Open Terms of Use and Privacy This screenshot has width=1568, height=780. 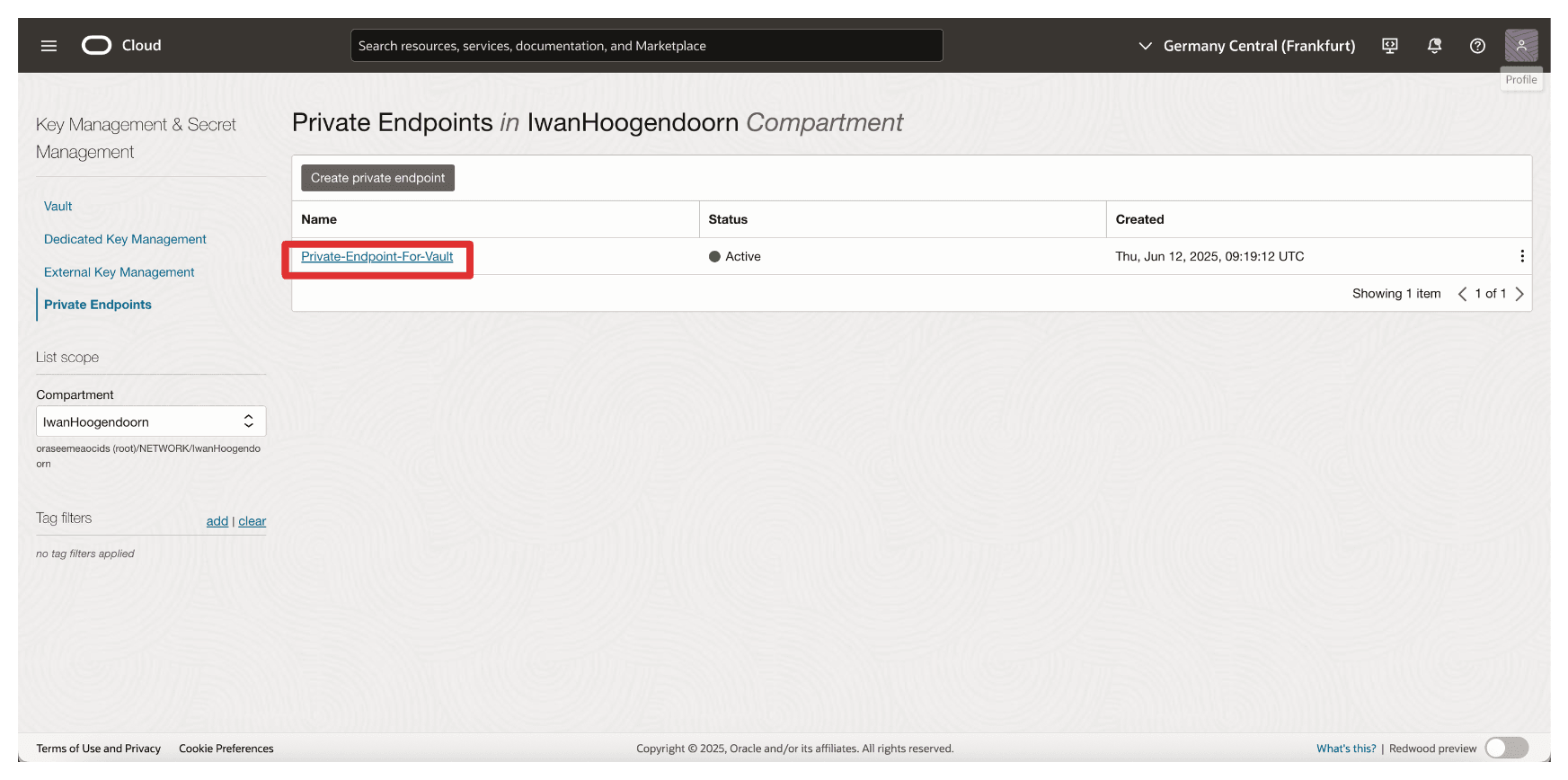[99, 749]
